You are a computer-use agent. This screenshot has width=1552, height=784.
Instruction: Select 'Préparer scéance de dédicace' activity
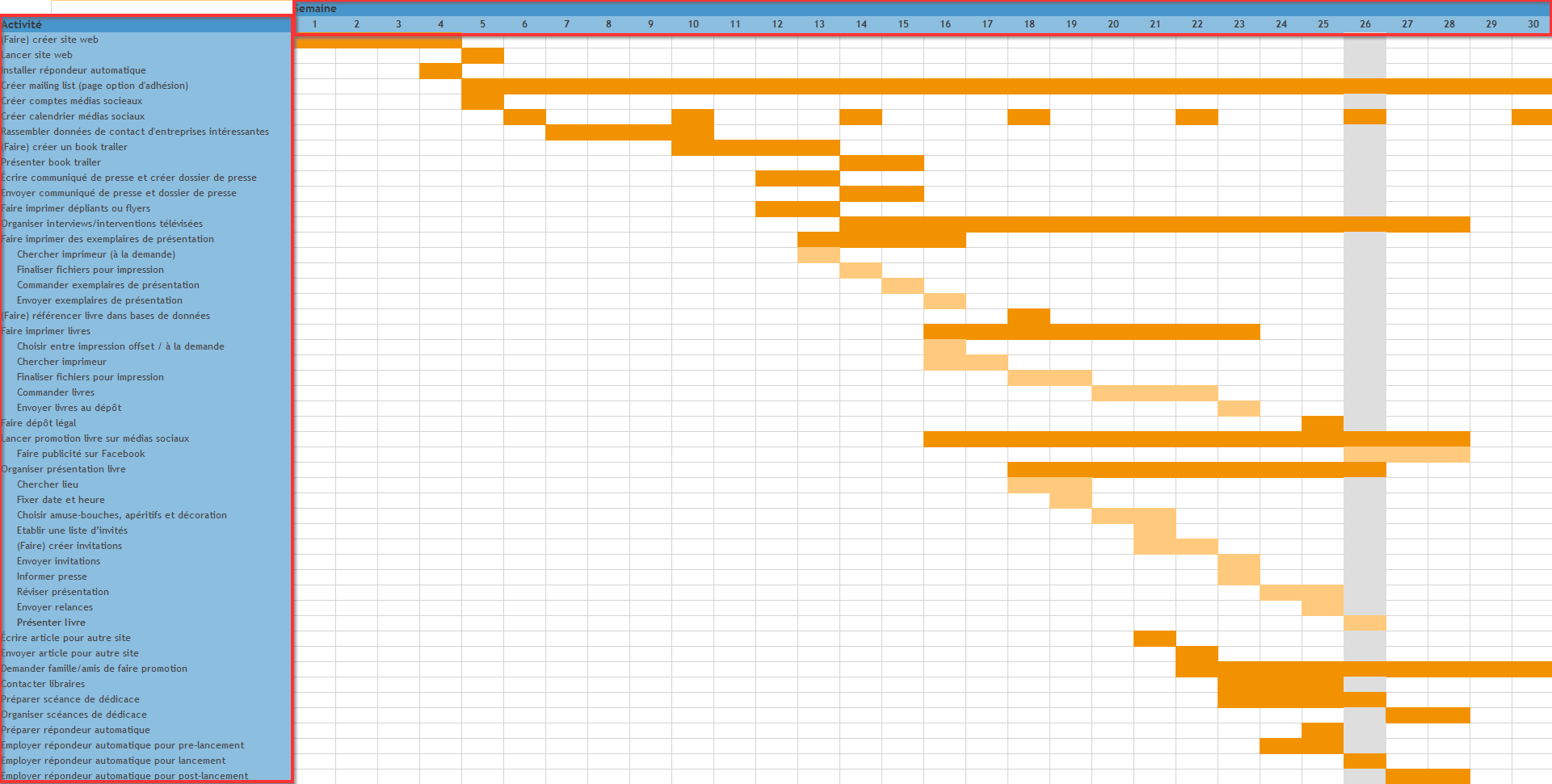pyautogui.click(x=146, y=699)
